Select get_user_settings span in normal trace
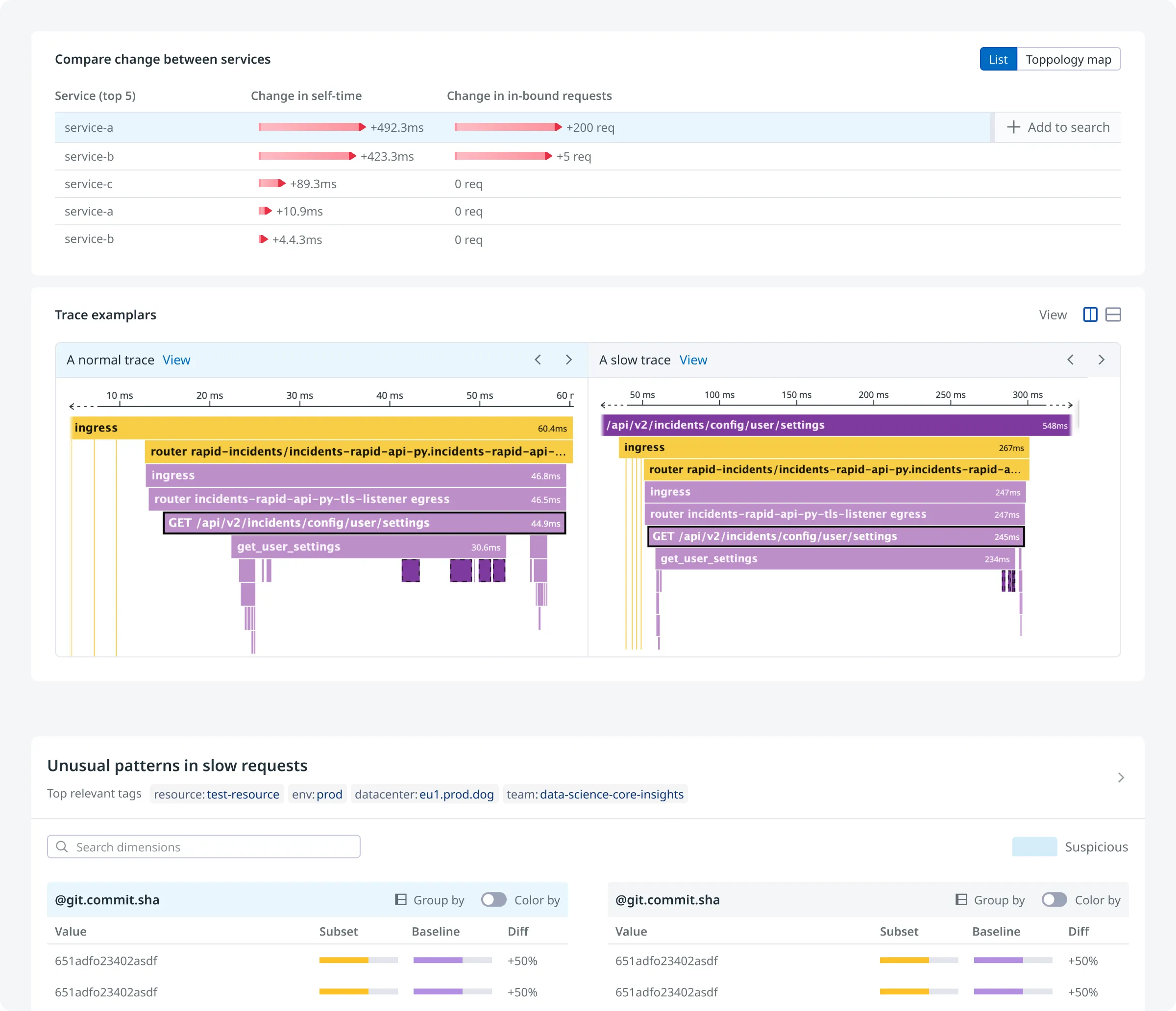Screen dimensions: 1176x1011 pyautogui.click(x=368, y=547)
